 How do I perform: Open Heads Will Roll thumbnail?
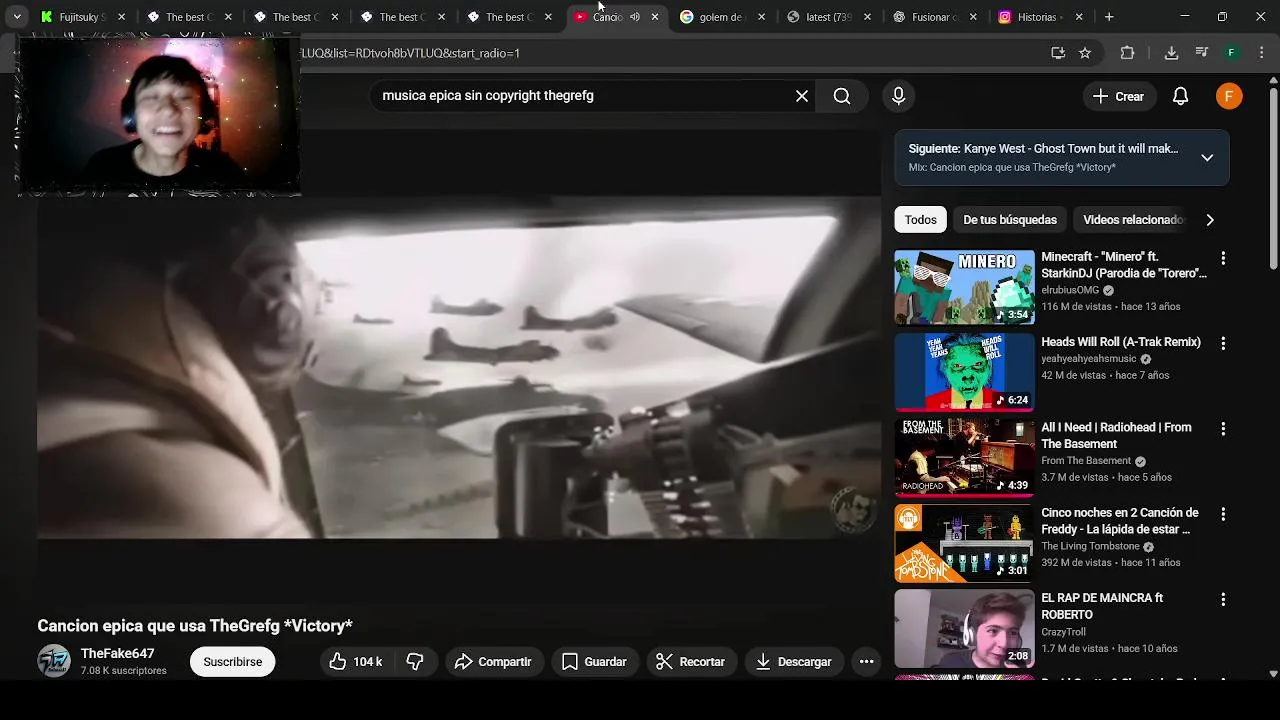[964, 372]
